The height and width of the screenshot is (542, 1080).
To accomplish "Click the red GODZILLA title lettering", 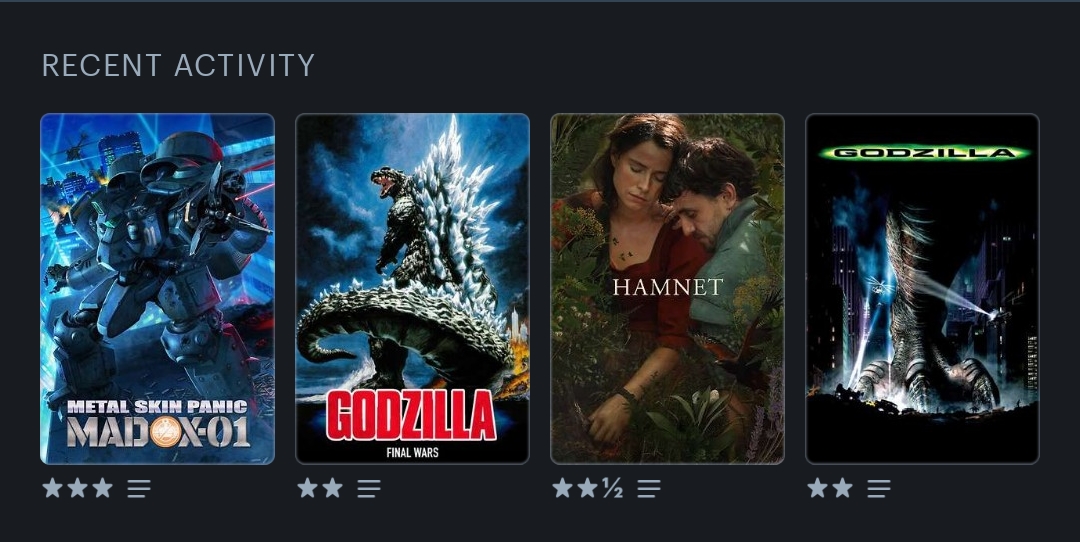I will [x=411, y=415].
